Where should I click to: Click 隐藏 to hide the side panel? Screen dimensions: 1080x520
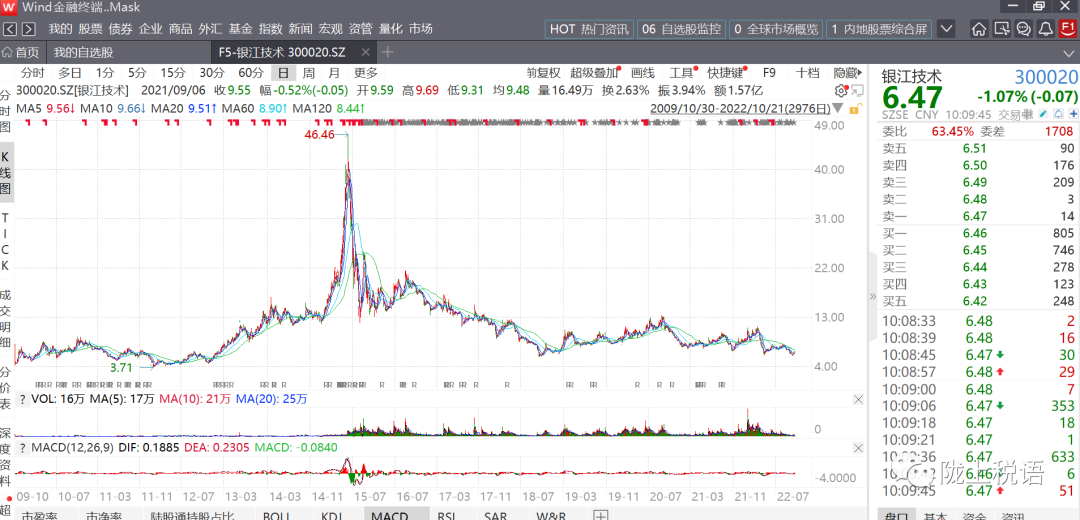click(847, 73)
